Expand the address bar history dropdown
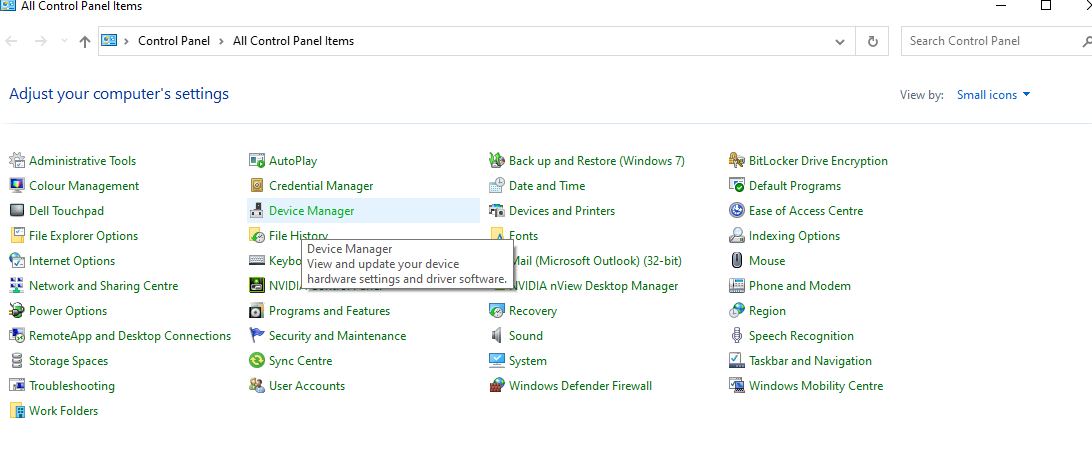Viewport: 1092px width, 464px height. (840, 42)
